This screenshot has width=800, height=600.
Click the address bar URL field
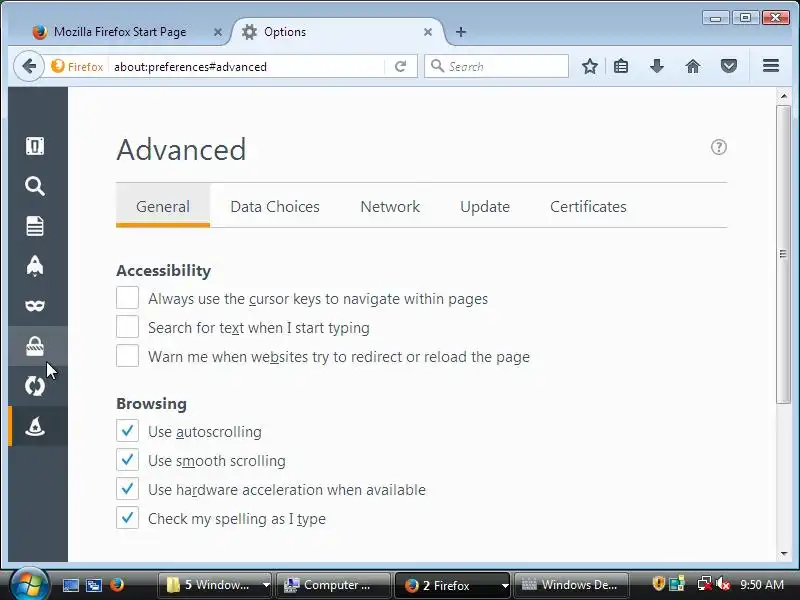[x=247, y=67]
